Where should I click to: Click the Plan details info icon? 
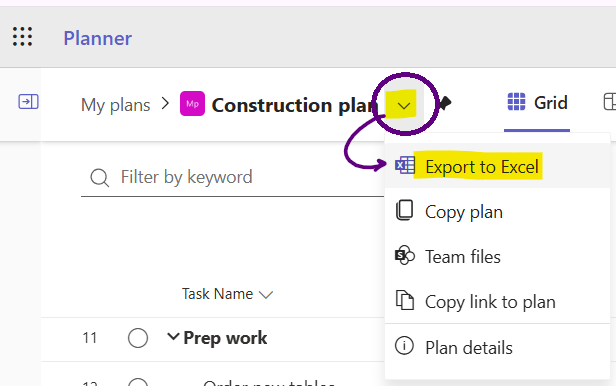pos(404,346)
